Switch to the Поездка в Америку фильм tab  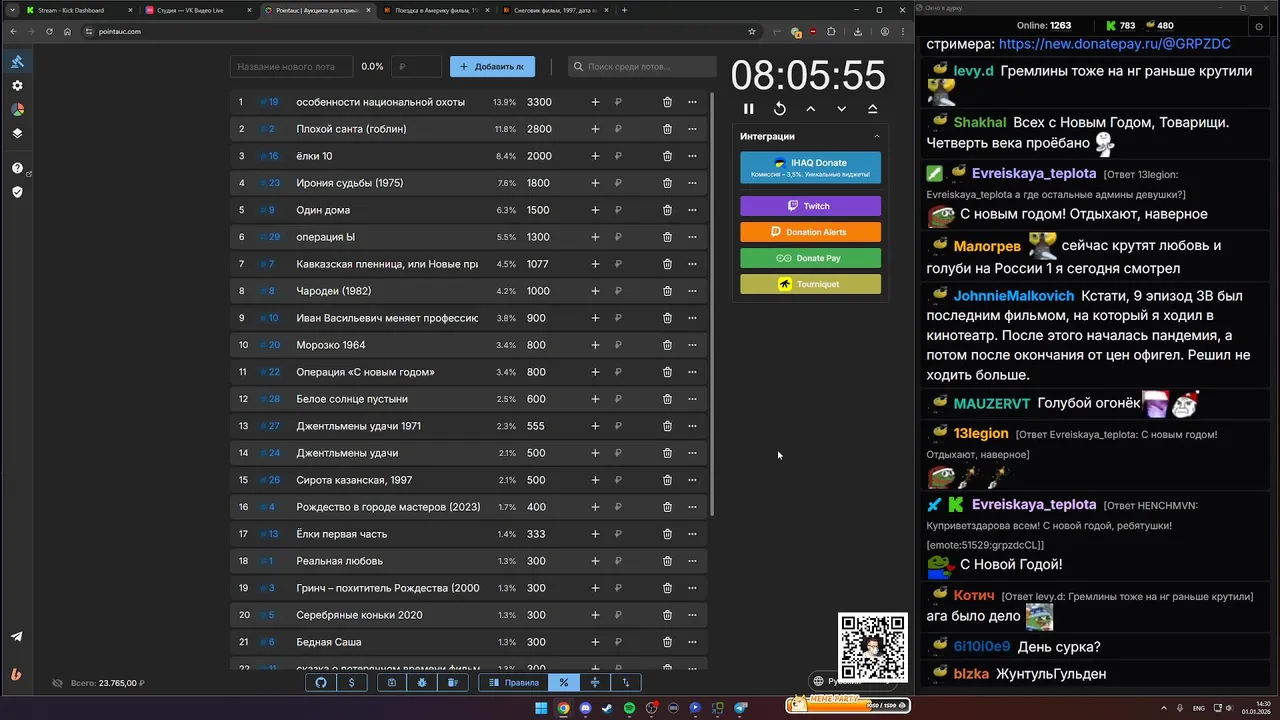tap(437, 10)
